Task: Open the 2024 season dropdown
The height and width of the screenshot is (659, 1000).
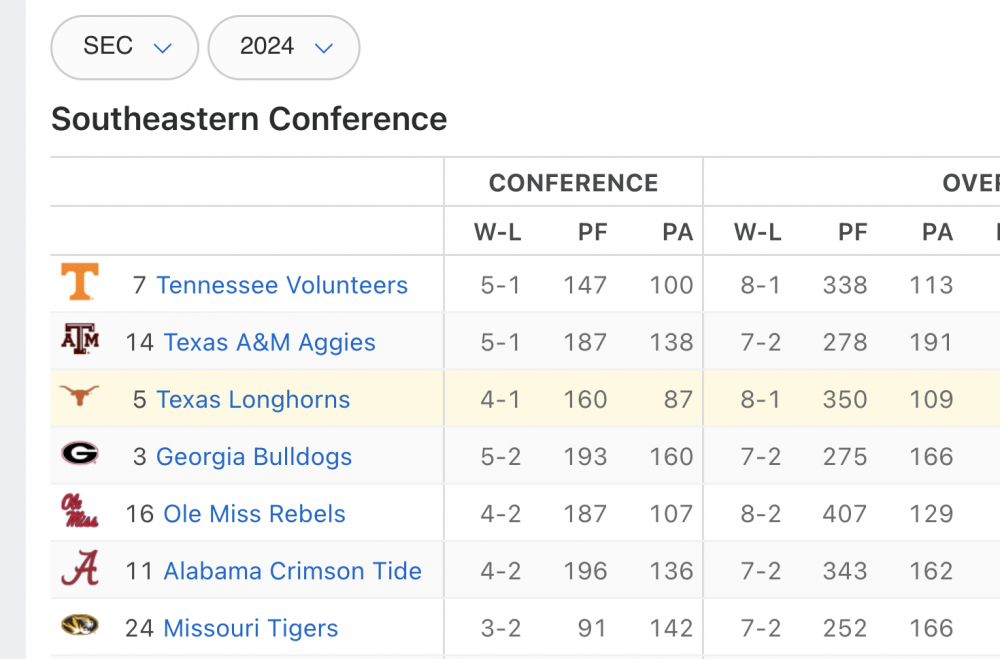Action: 284,47
